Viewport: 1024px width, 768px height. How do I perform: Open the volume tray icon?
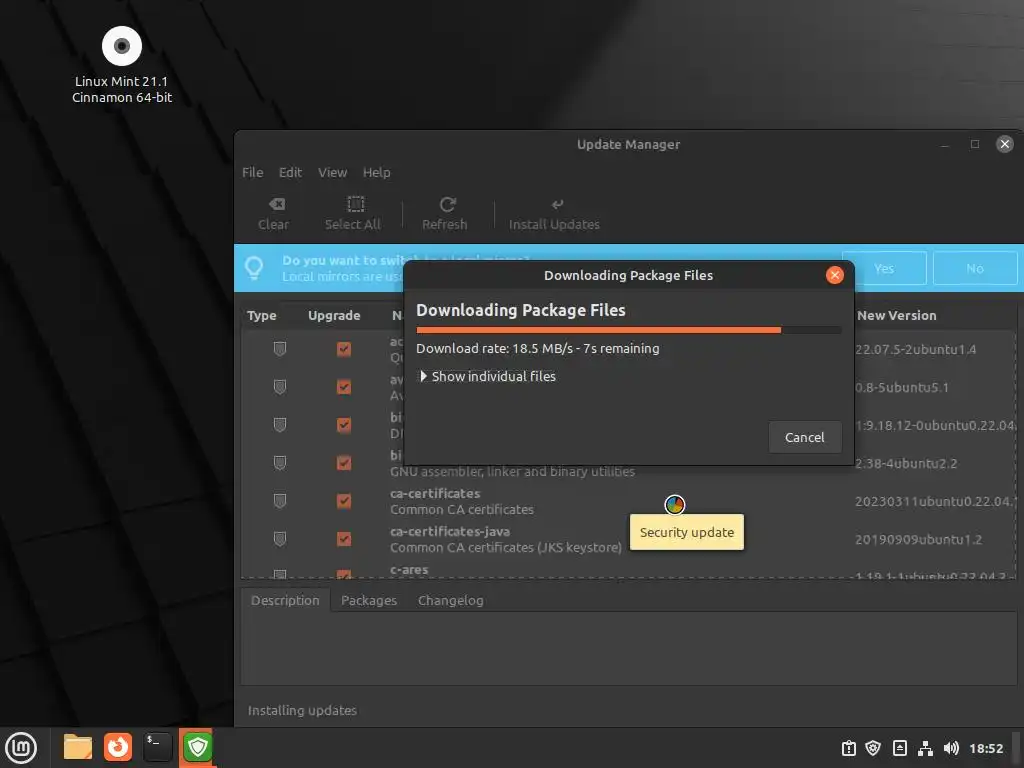pyautogui.click(x=951, y=748)
